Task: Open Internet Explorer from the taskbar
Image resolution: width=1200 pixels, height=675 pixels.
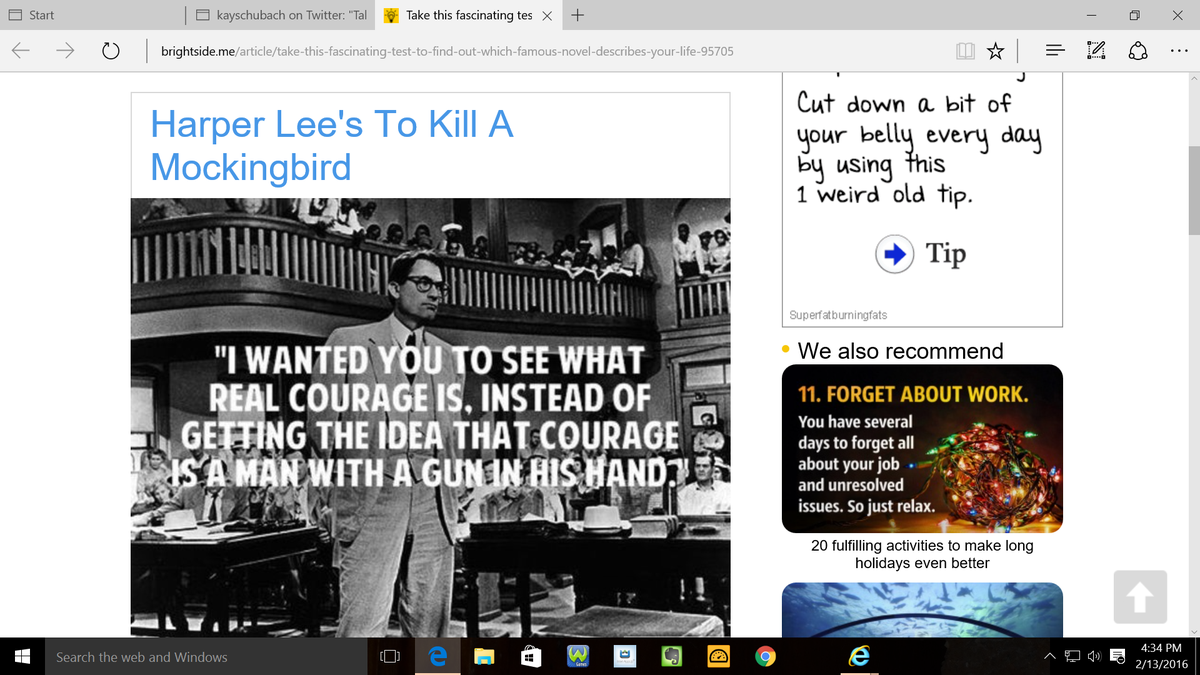Action: click(859, 657)
